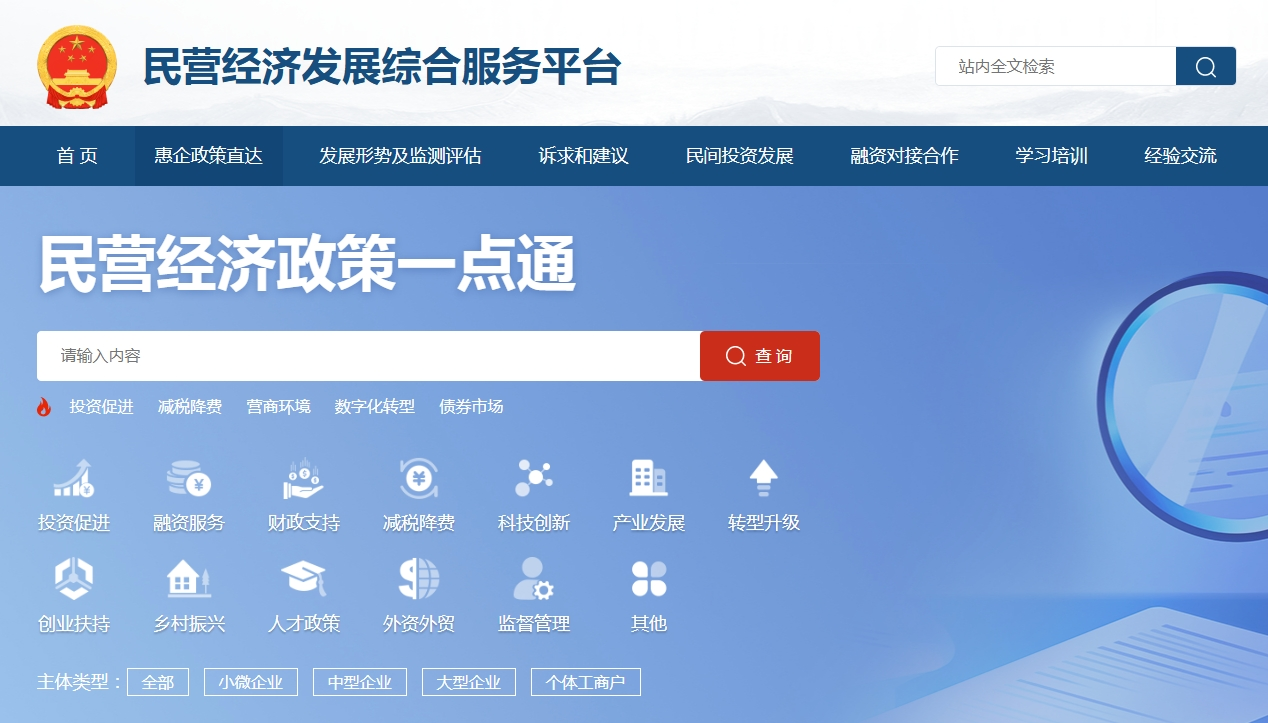1268x723 pixels.
Task: Click the 减税降费 yuan cycle icon
Action: [x=419, y=479]
